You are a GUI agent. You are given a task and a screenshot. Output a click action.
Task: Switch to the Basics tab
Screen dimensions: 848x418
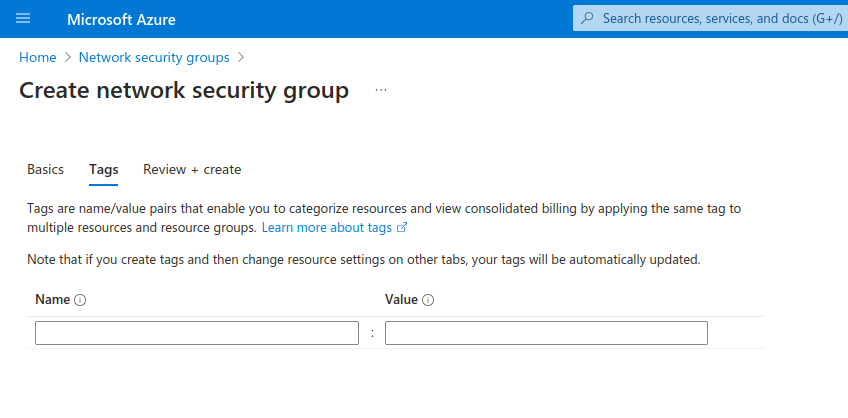[x=45, y=170]
